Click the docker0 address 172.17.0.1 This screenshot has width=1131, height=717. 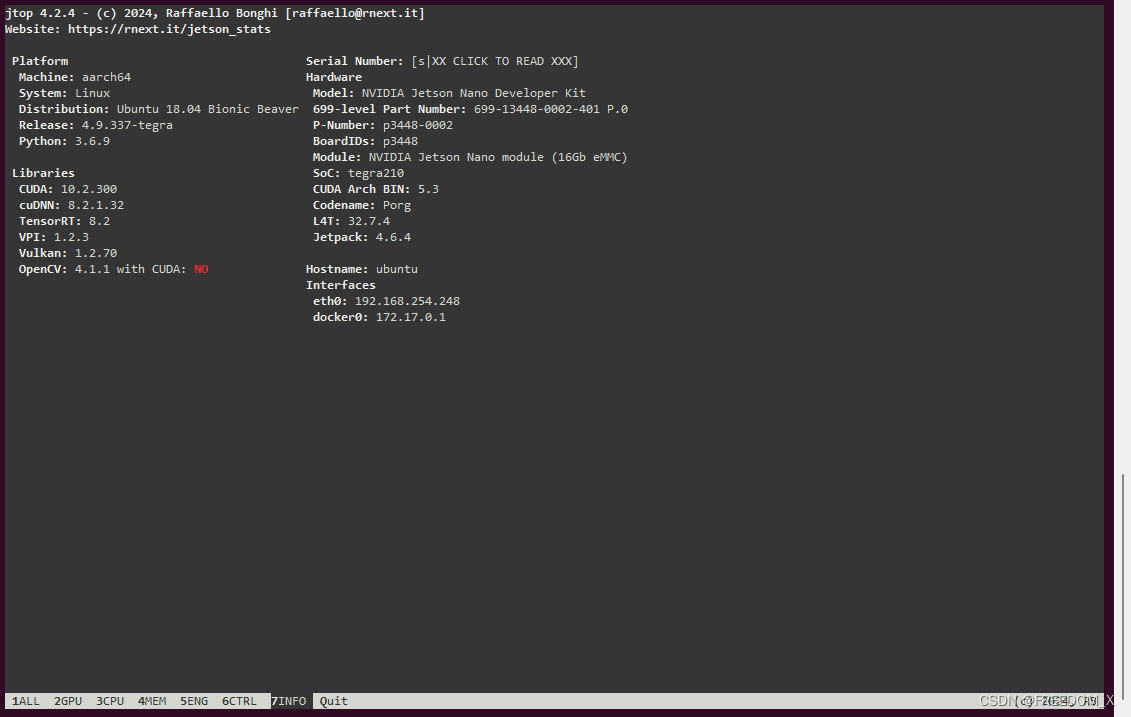[x=410, y=317]
